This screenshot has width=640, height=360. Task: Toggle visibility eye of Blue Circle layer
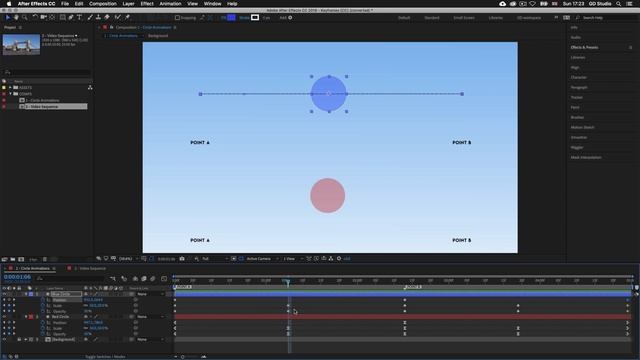coord(4,294)
